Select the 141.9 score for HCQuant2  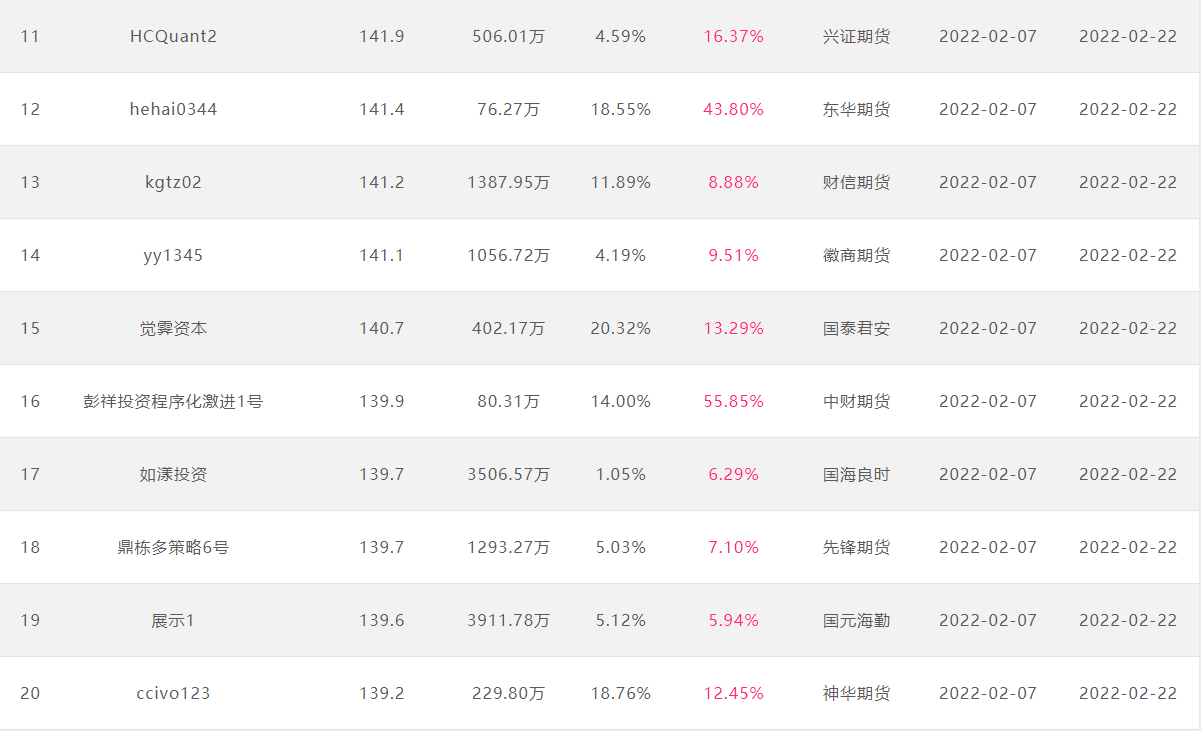pyautogui.click(x=381, y=36)
